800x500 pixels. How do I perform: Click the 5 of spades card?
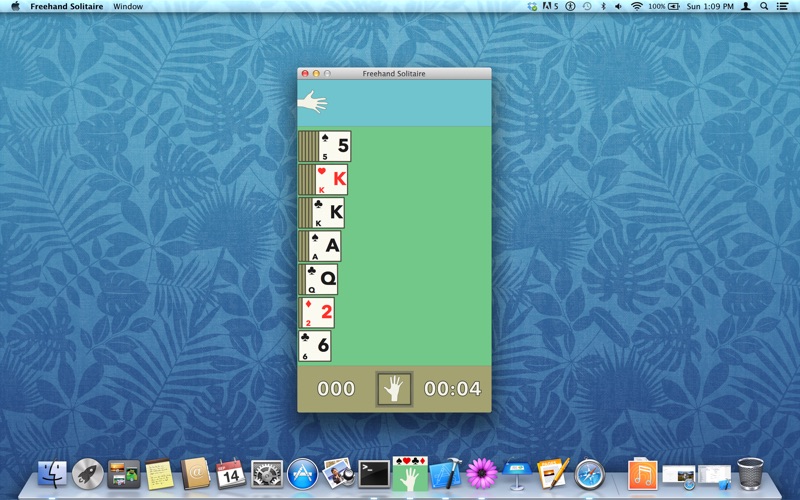coord(334,146)
